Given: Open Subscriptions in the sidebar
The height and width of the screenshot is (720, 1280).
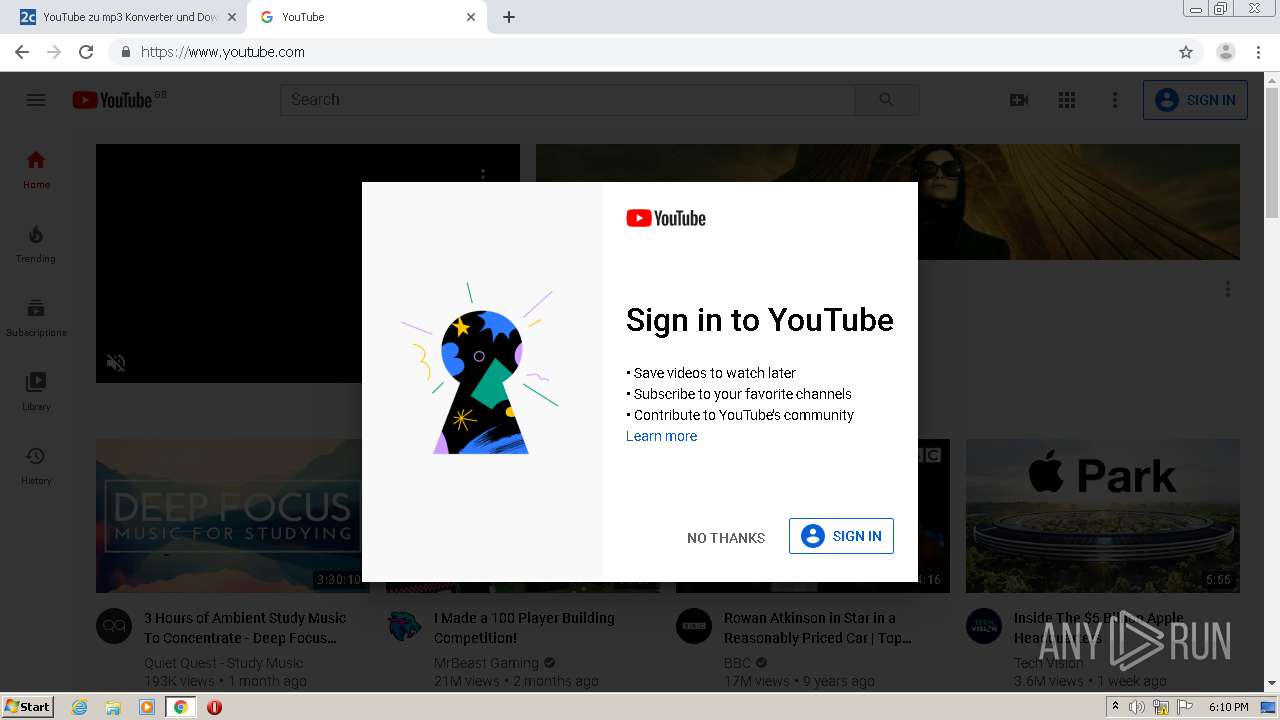Looking at the screenshot, I should [36, 317].
